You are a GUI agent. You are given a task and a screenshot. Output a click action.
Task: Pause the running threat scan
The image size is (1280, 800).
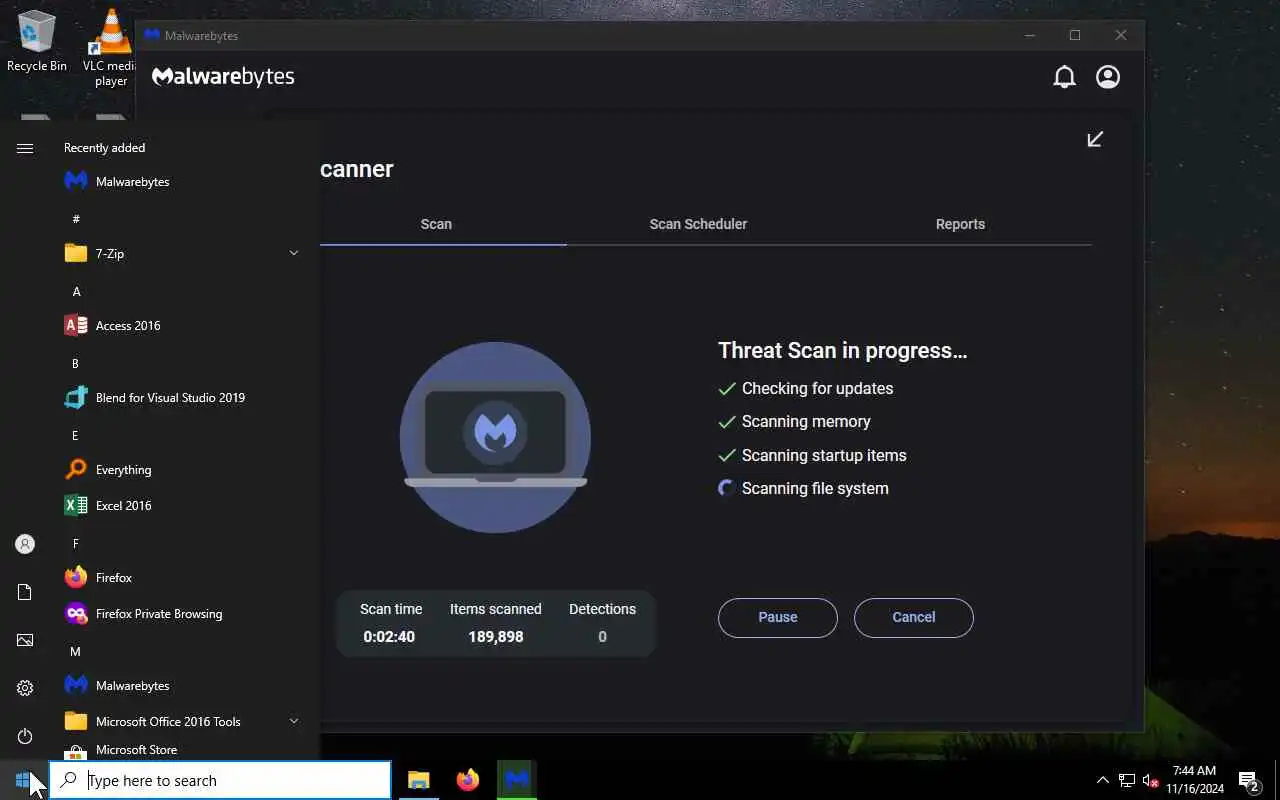(777, 617)
